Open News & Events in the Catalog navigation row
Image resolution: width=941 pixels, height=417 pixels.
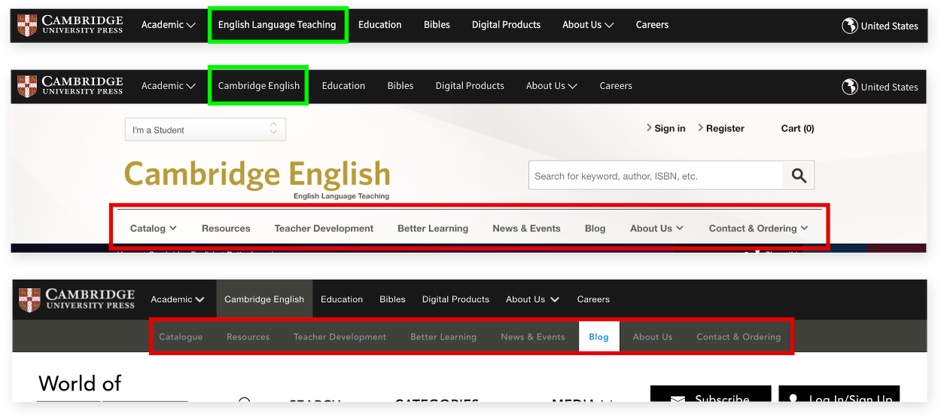[x=526, y=228]
